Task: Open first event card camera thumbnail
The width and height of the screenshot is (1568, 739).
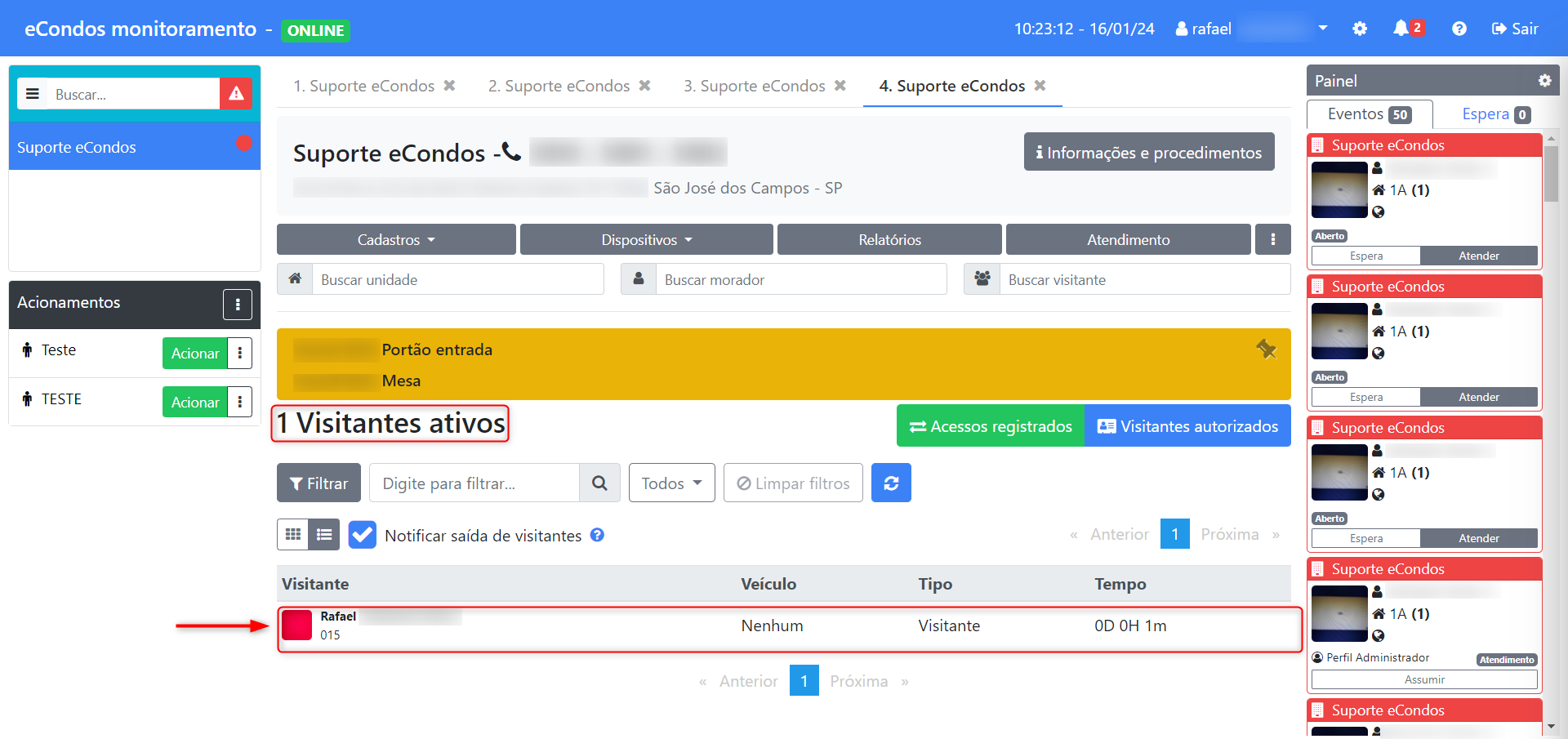Action: pos(1339,189)
